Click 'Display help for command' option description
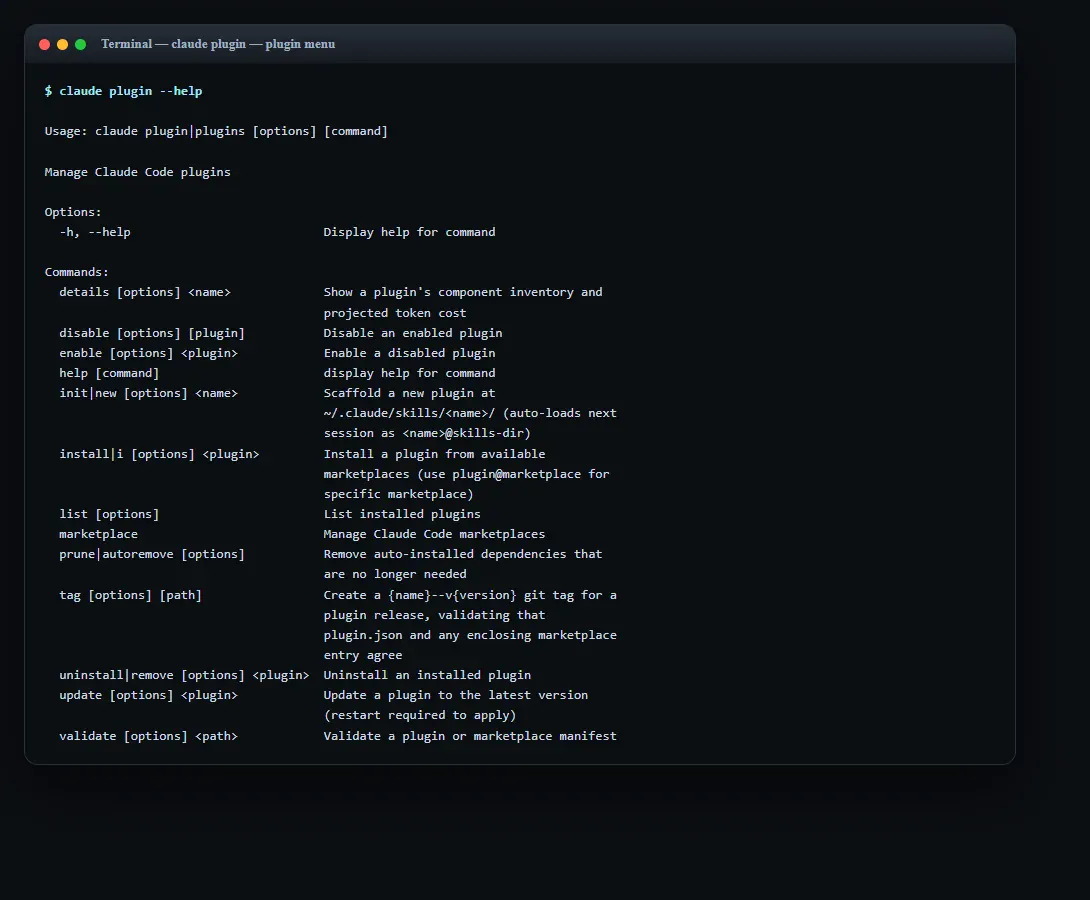 [x=409, y=232]
